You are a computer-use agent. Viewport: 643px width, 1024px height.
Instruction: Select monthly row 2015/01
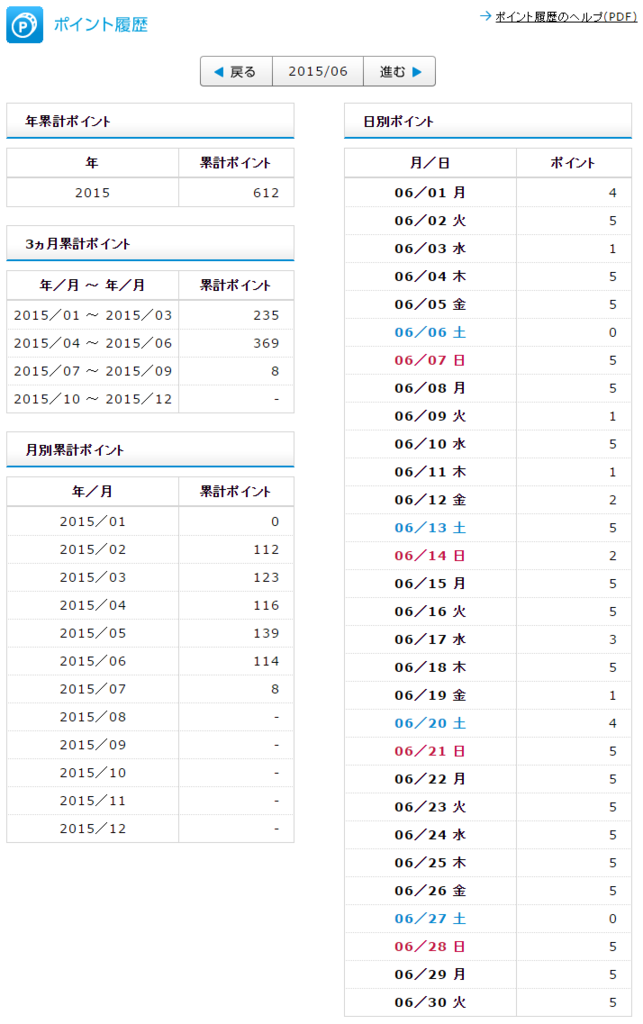point(150,521)
